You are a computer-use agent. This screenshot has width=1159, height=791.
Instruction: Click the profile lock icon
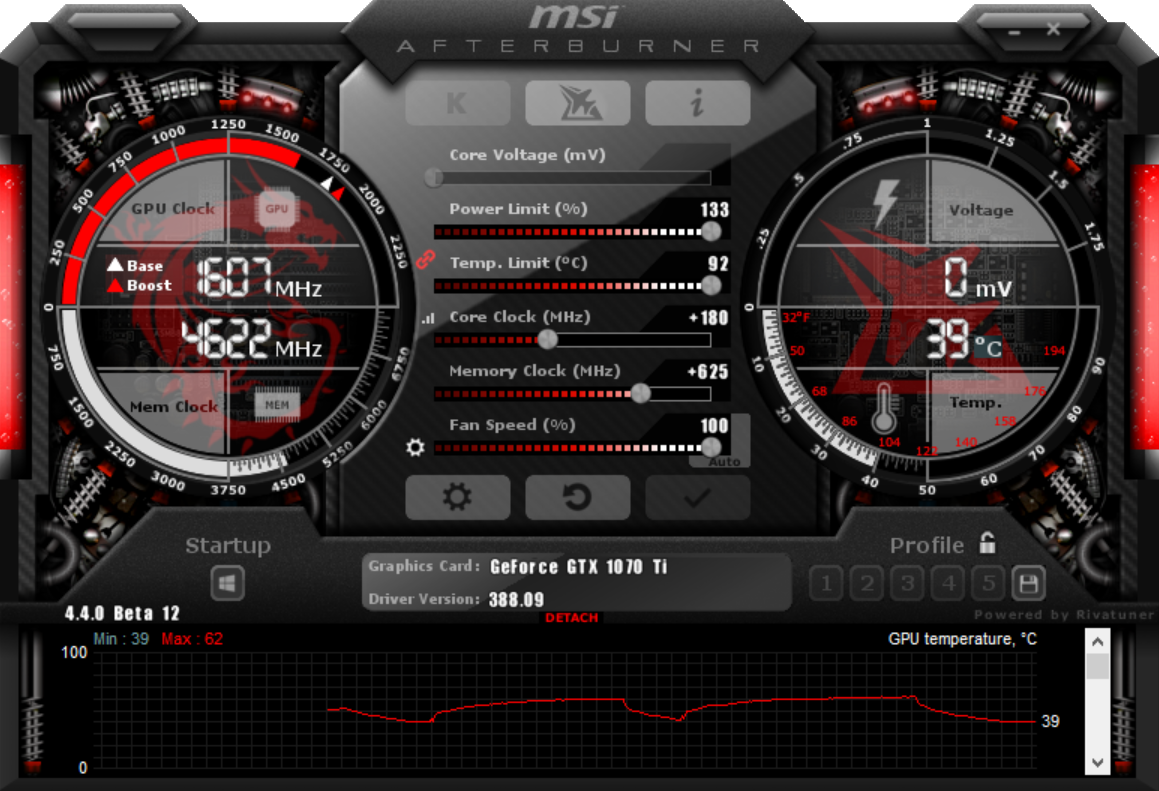coord(988,543)
